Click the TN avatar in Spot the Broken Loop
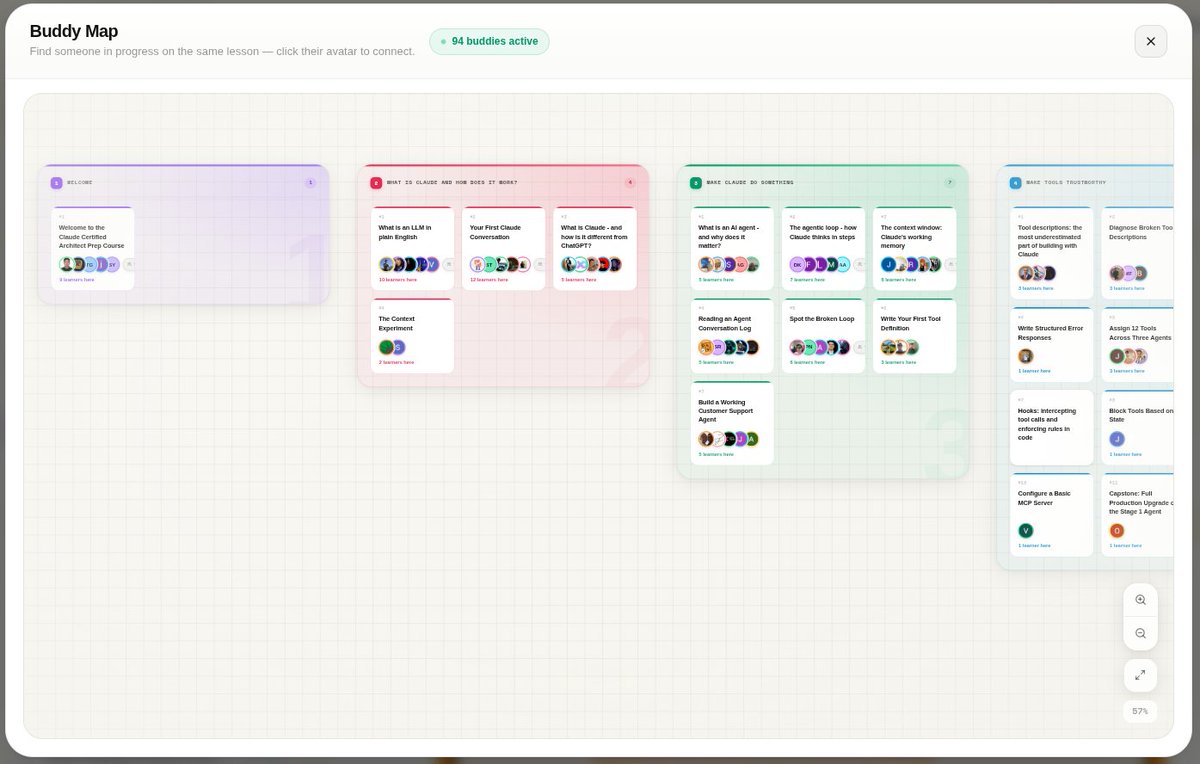The height and width of the screenshot is (764, 1200). (809, 347)
